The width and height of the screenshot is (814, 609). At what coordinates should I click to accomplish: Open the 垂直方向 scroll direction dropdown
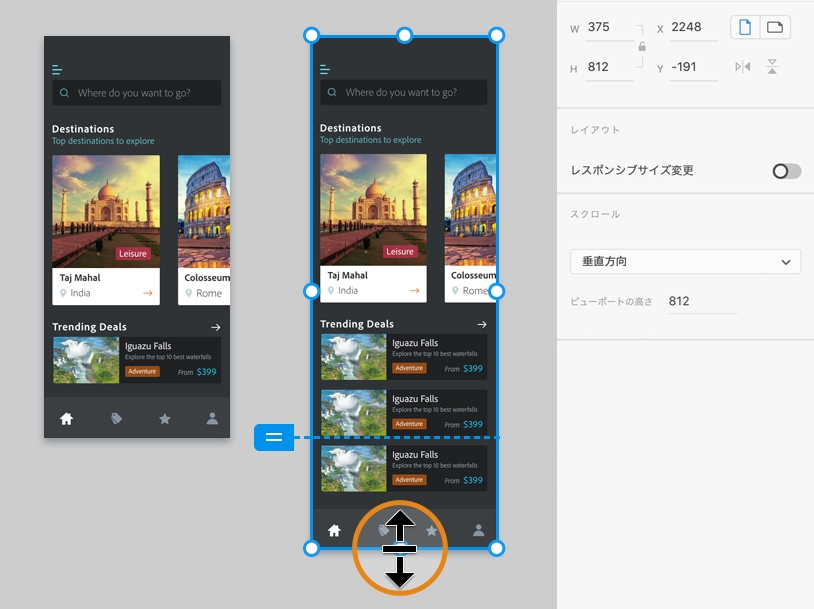point(685,261)
